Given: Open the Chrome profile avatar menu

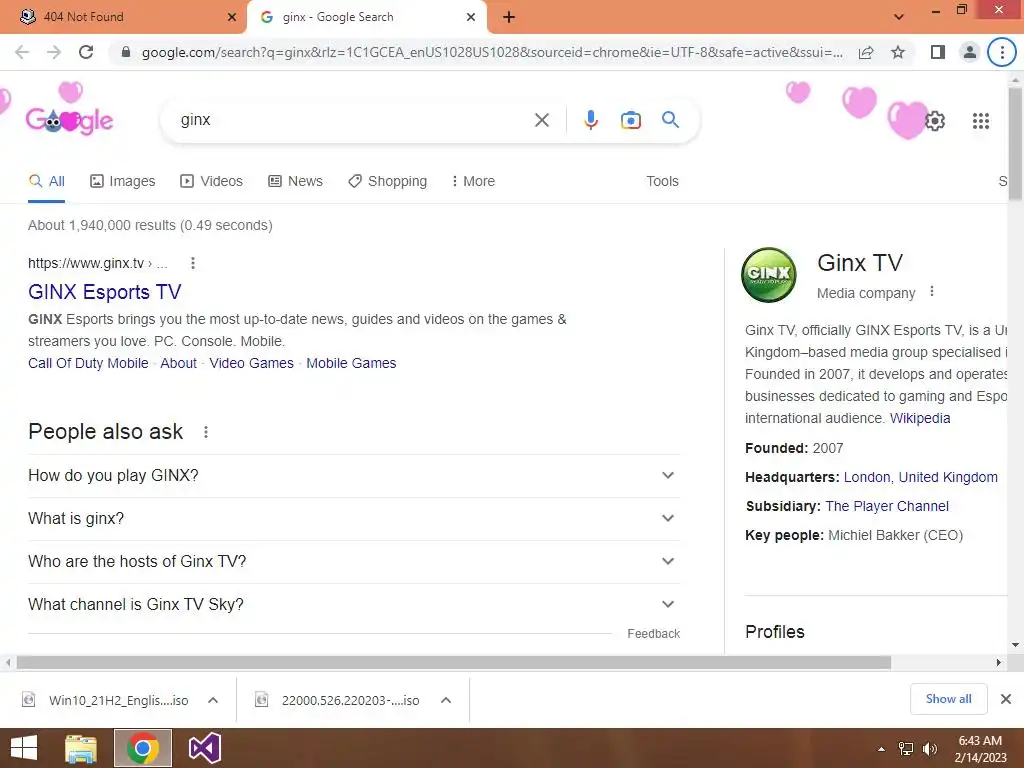Looking at the screenshot, I should click(970, 52).
